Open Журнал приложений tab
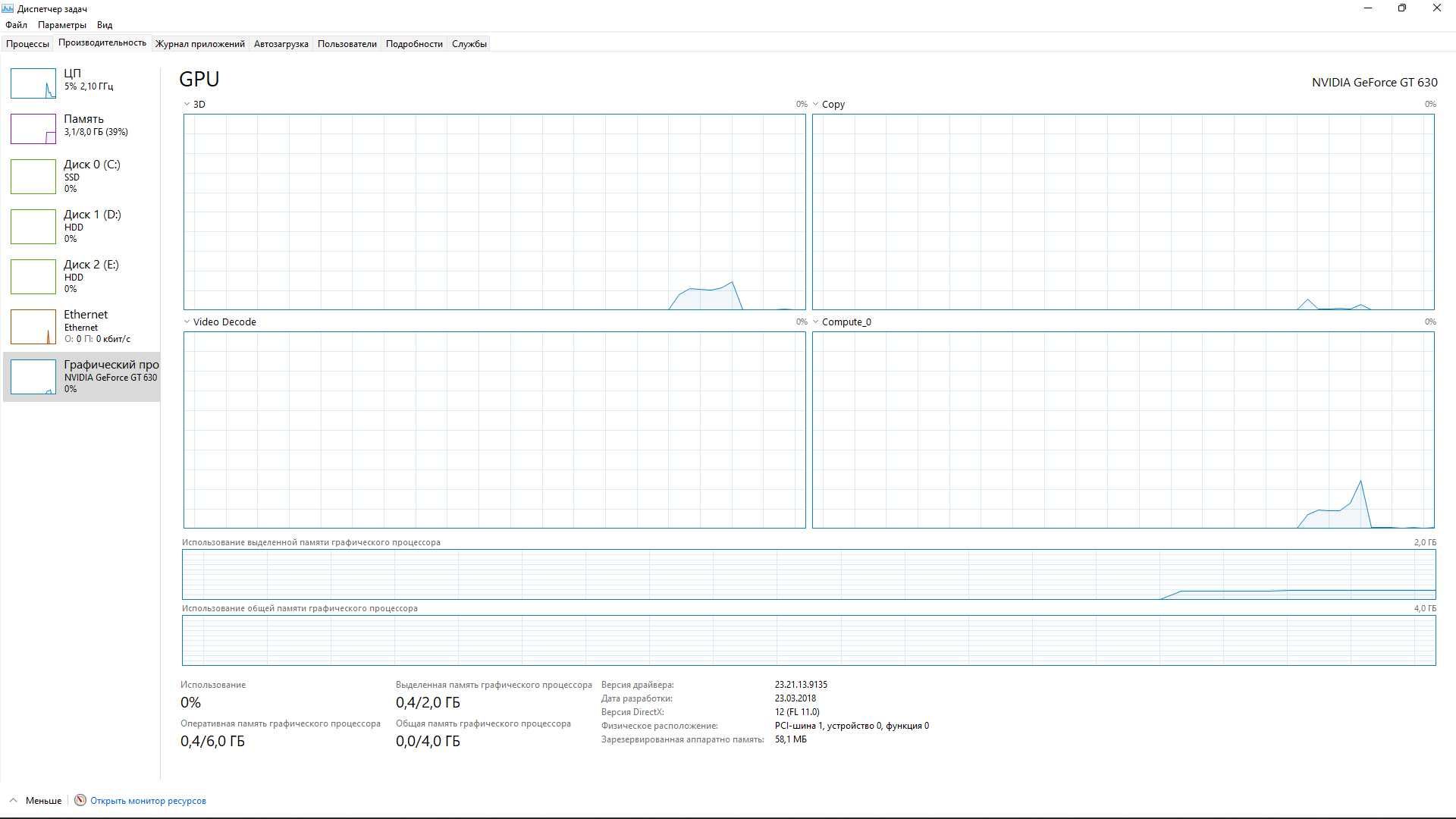Screen dimensions: 1456x819 coord(199,43)
